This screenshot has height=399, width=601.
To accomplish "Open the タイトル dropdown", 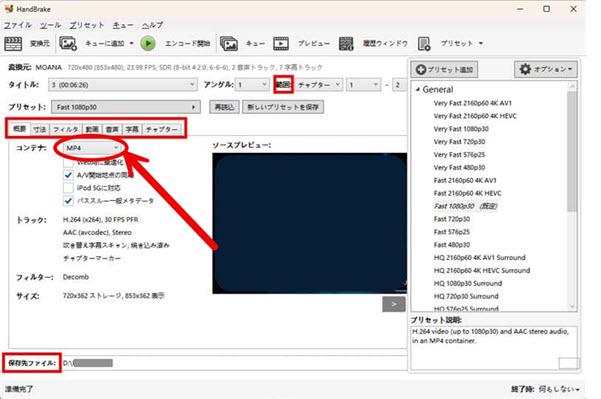I will [123, 85].
